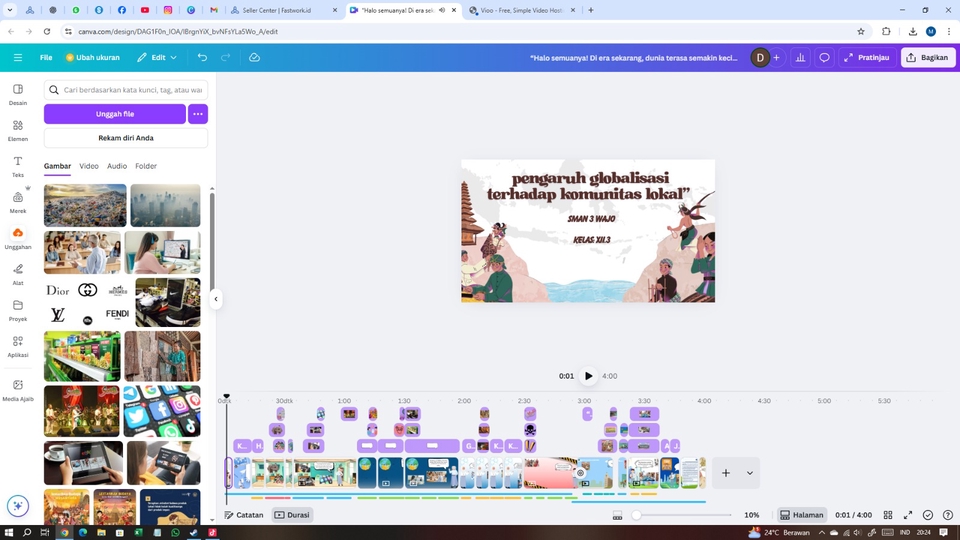
Task: Open the grid view icon
Action: tap(888, 515)
